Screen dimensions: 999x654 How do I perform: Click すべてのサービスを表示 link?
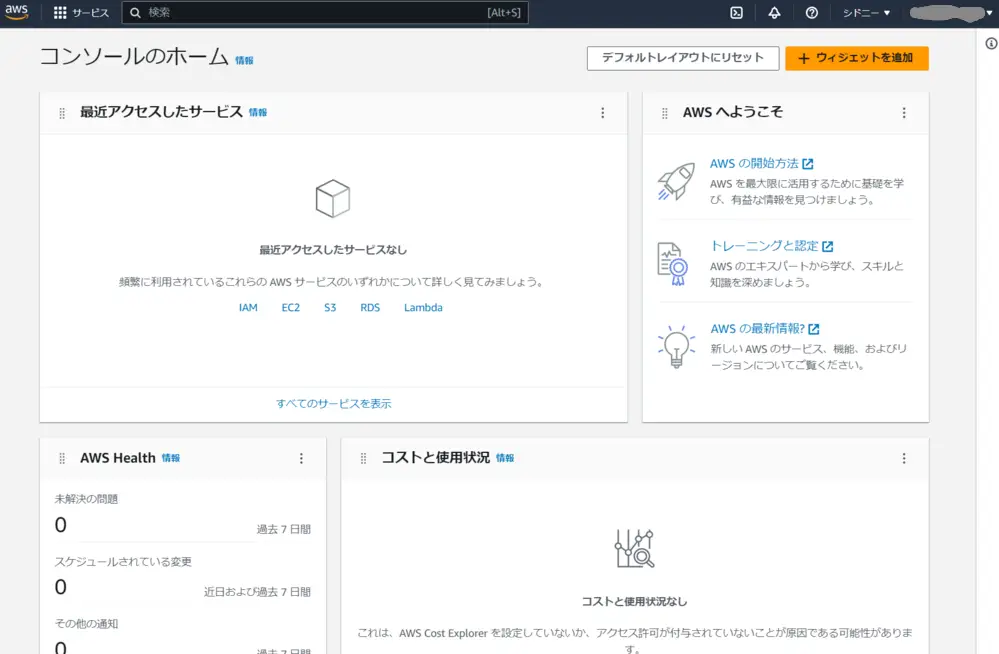click(x=334, y=403)
